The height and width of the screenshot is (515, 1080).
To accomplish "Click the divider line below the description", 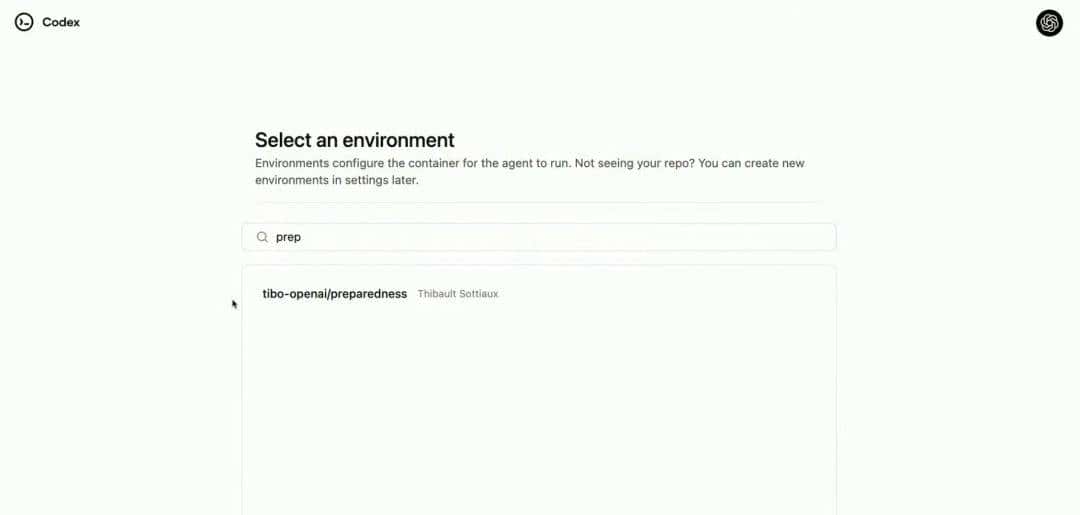I will pos(540,202).
